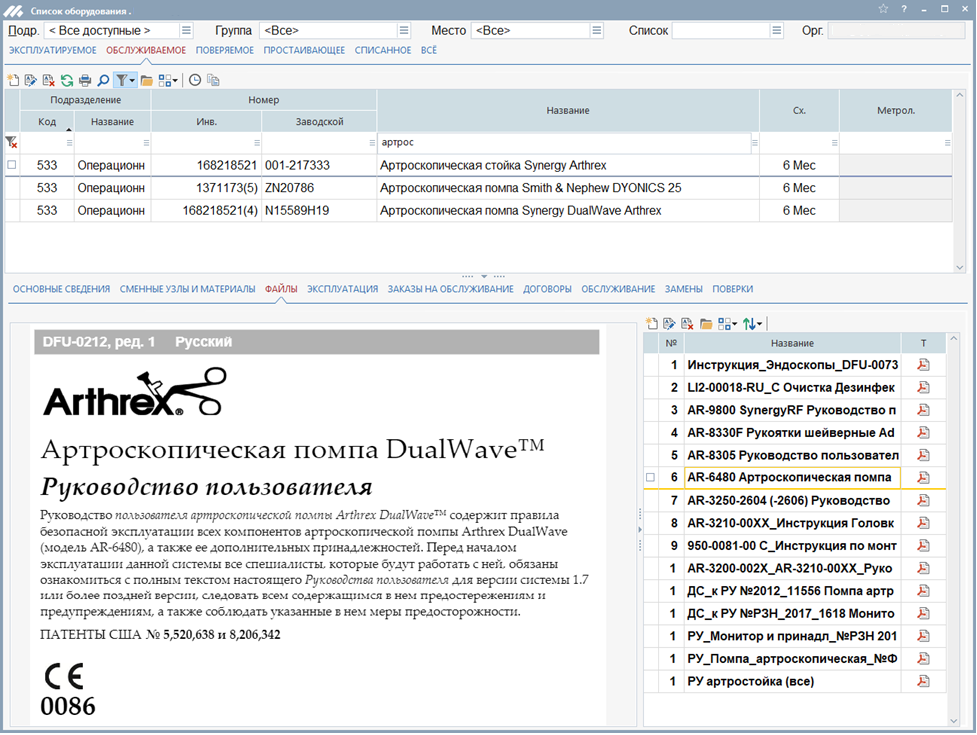
Task: Clear all column filters icon
Action: [x=11, y=143]
